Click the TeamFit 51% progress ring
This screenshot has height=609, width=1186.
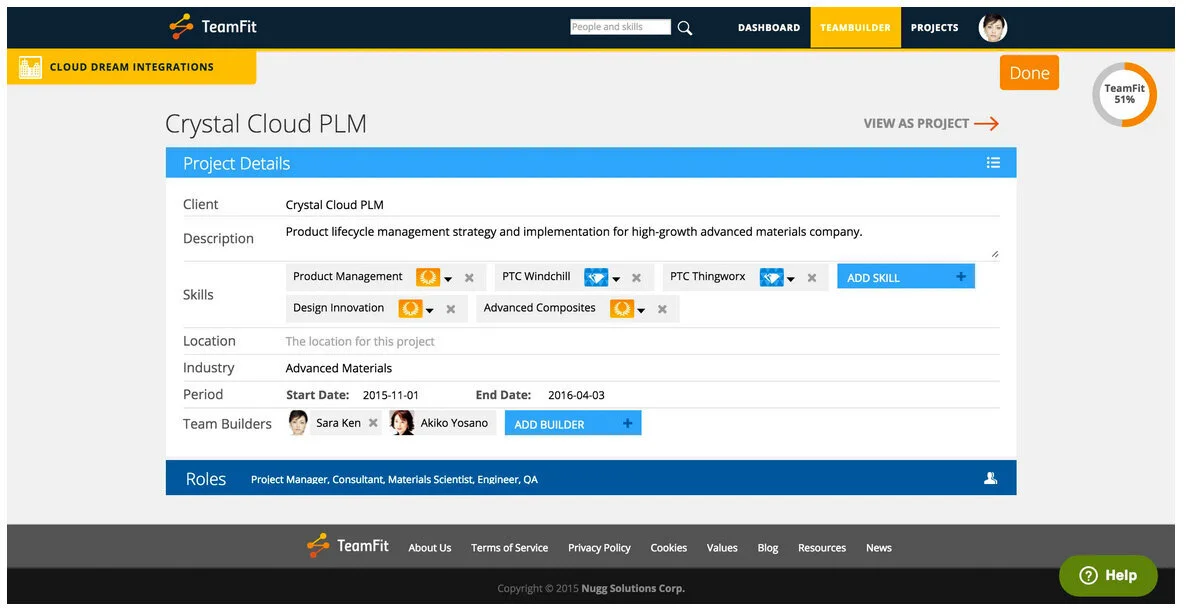click(1124, 95)
